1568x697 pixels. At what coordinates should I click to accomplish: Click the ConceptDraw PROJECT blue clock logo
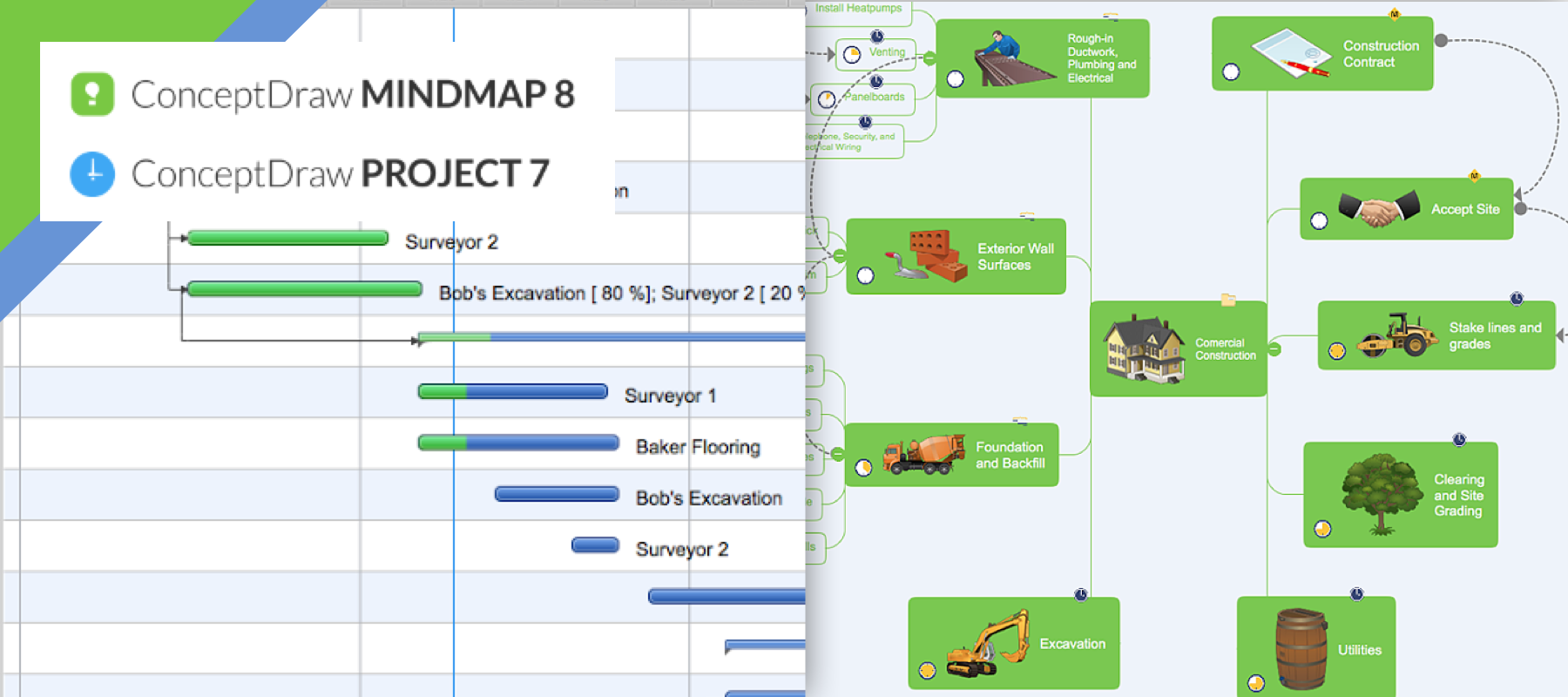pyautogui.click(x=92, y=173)
